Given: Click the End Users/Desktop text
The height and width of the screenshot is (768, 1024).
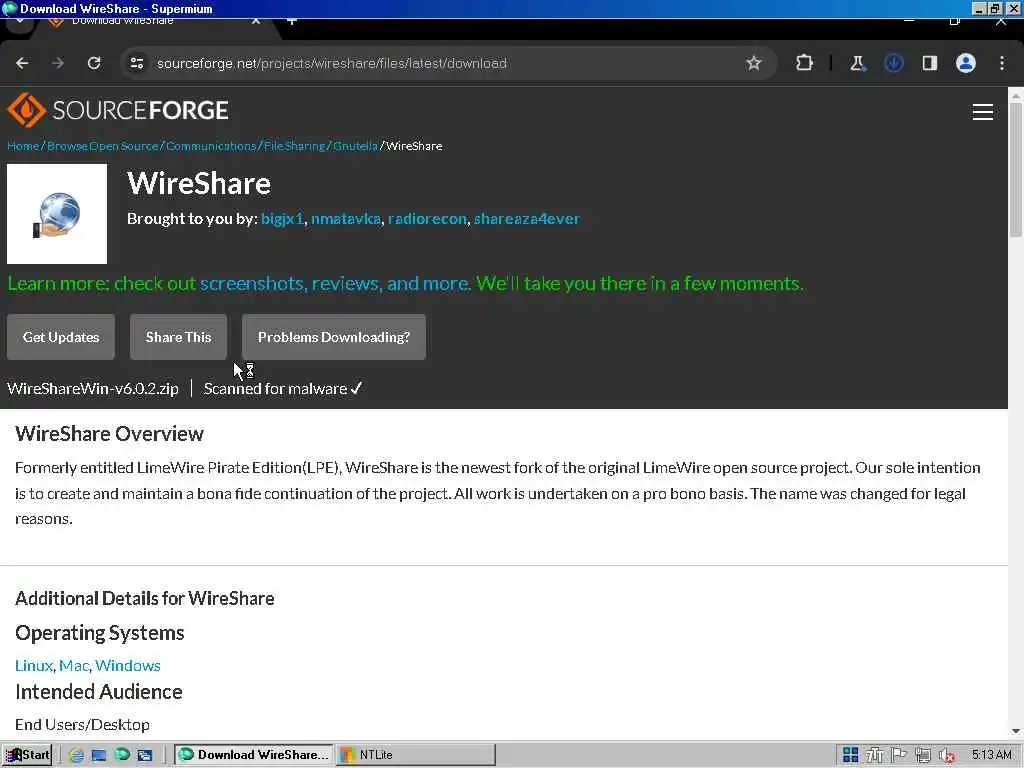Looking at the screenshot, I should coord(82,724).
